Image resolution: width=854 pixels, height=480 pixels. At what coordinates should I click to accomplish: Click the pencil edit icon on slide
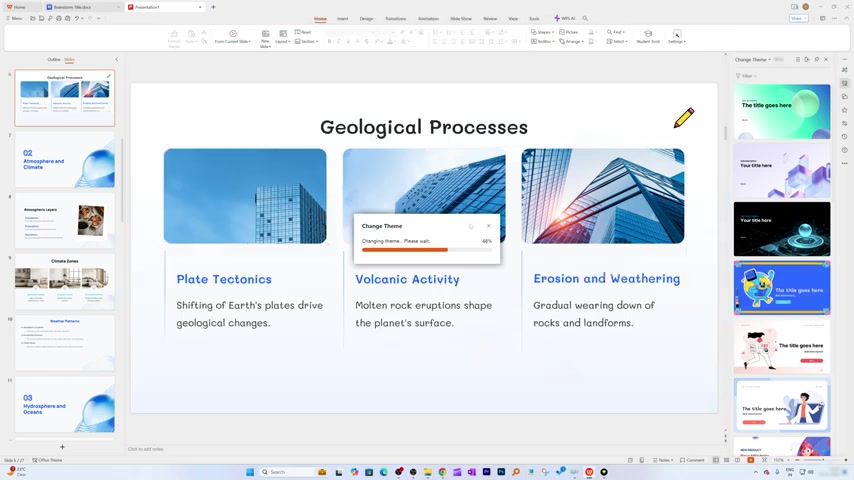coord(684,118)
